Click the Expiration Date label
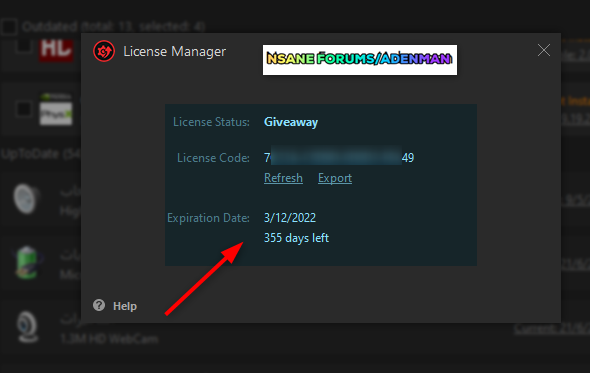This screenshot has height=373, width=590. (x=208, y=218)
